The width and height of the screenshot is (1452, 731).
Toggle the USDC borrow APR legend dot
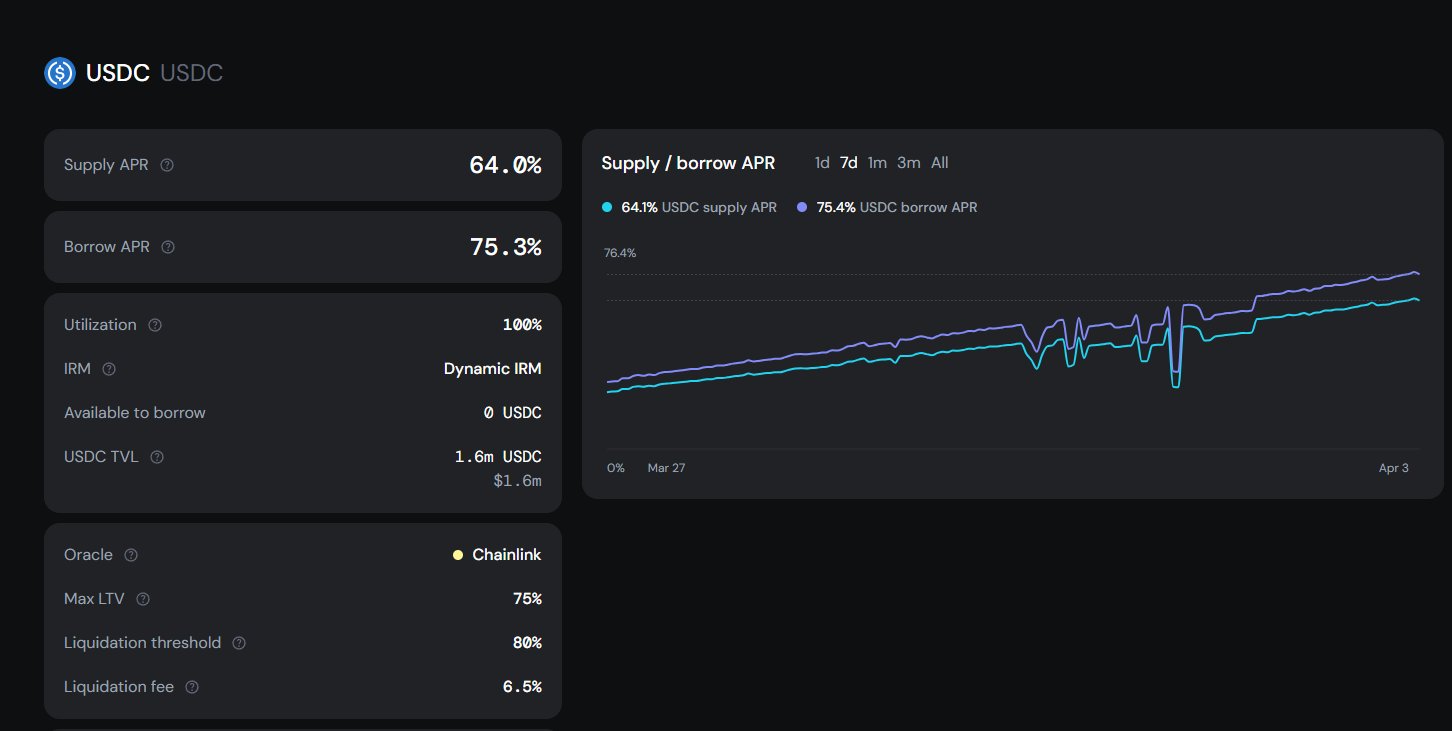pos(802,208)
